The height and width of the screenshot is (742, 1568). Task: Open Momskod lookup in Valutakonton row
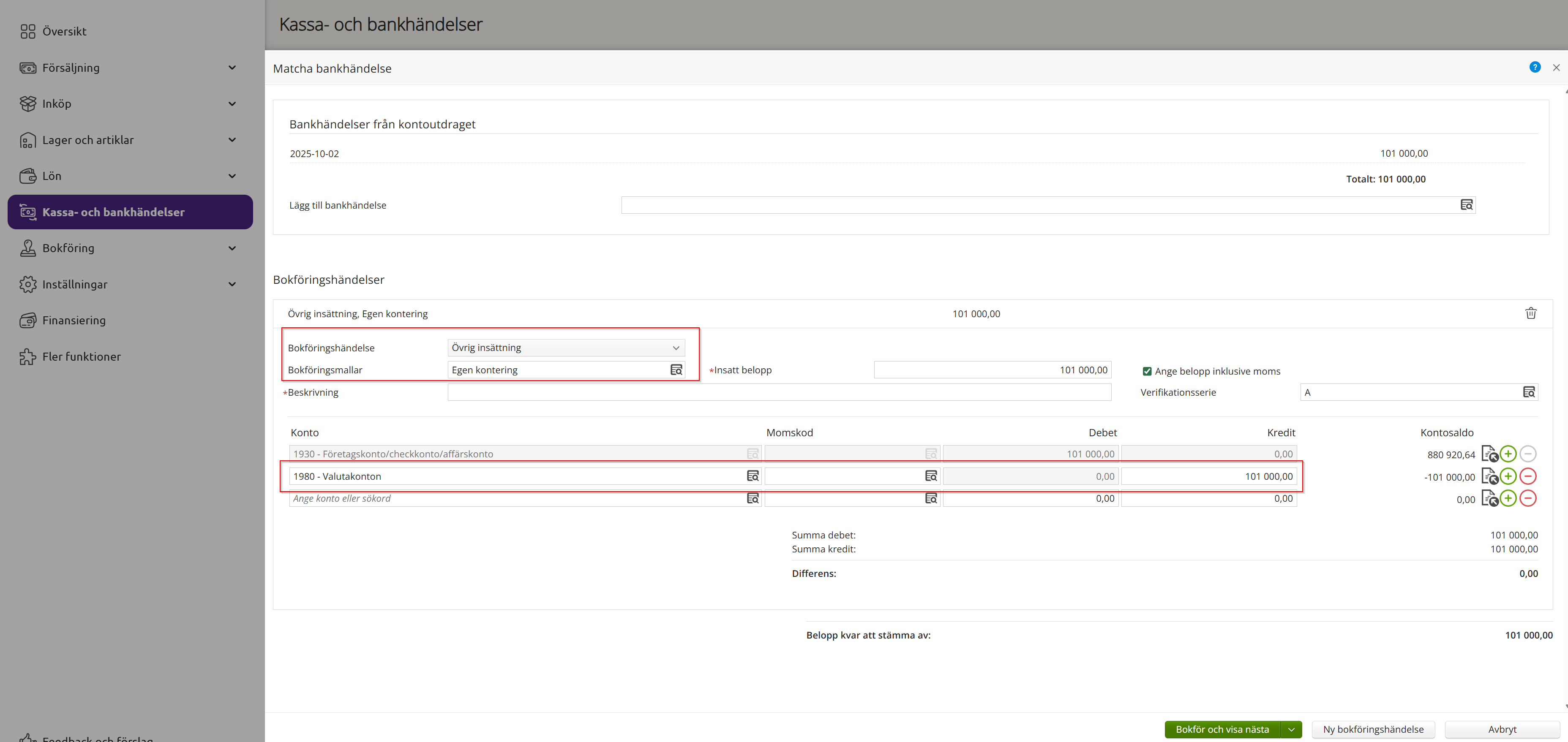coord(931,476)
